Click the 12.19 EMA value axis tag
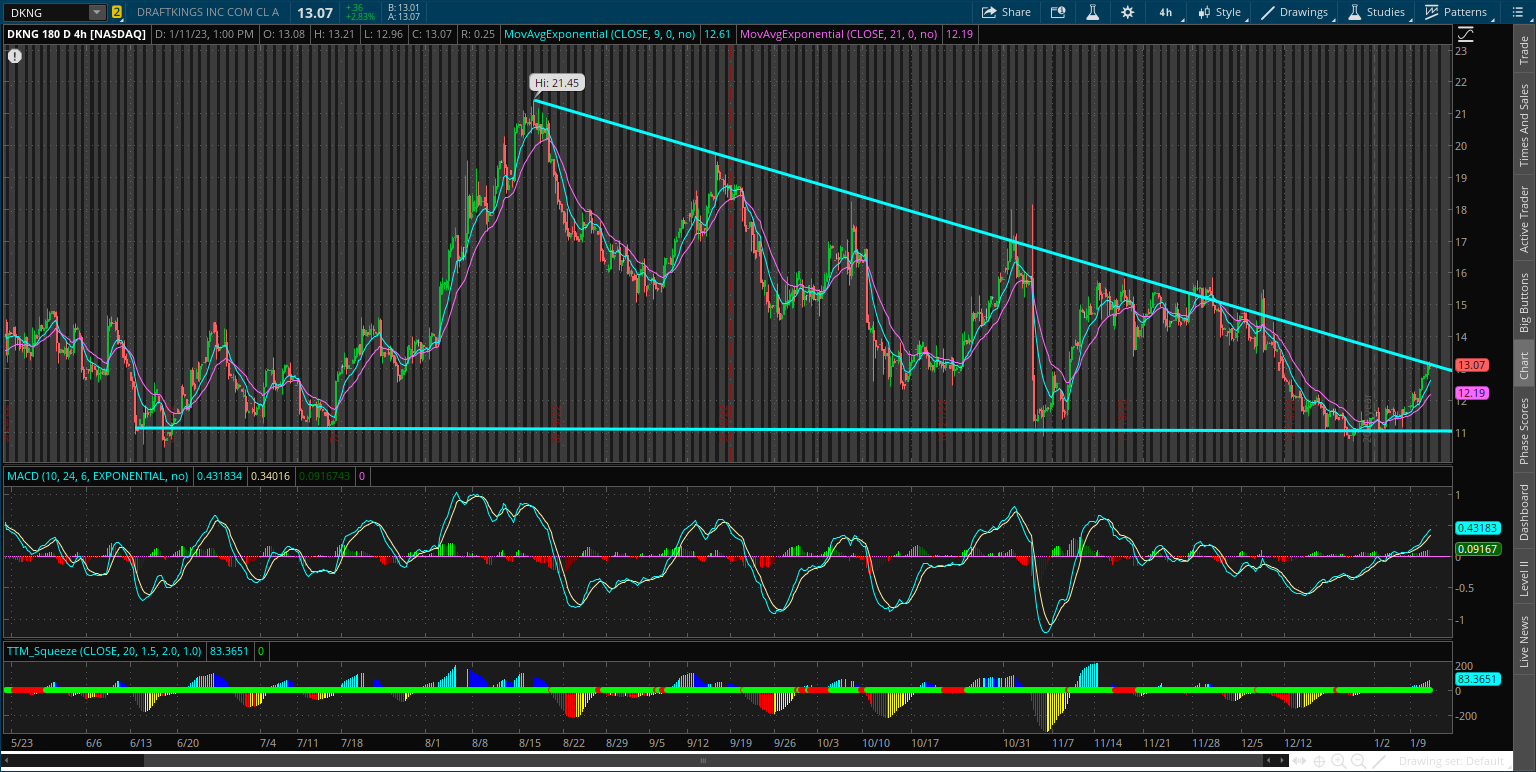 point(1472,393)
